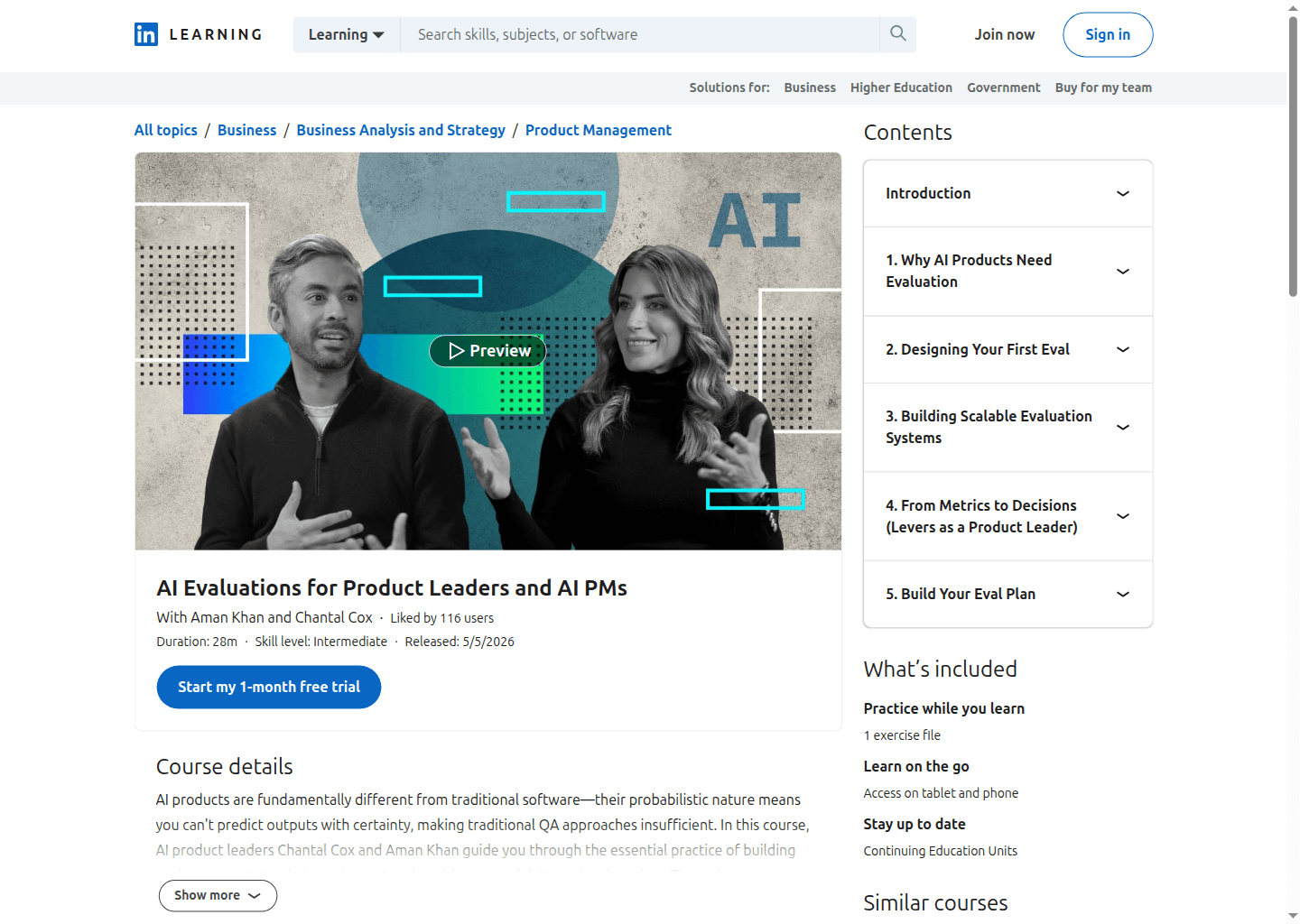The height and width of the screenshot is (924, 1300).
Task: Expand Build Your Eval Plan section
Action: click(x=1007, y=594)
